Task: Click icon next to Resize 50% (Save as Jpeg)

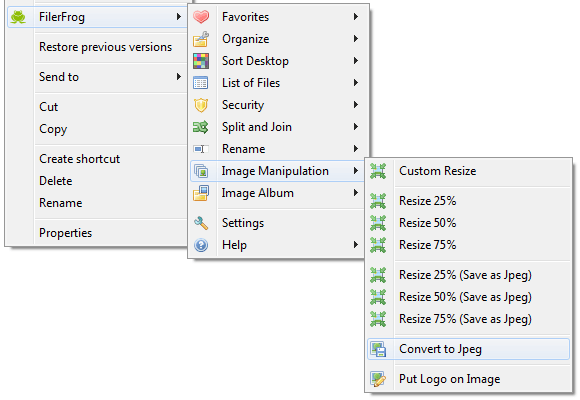Action: click(378, 297)
